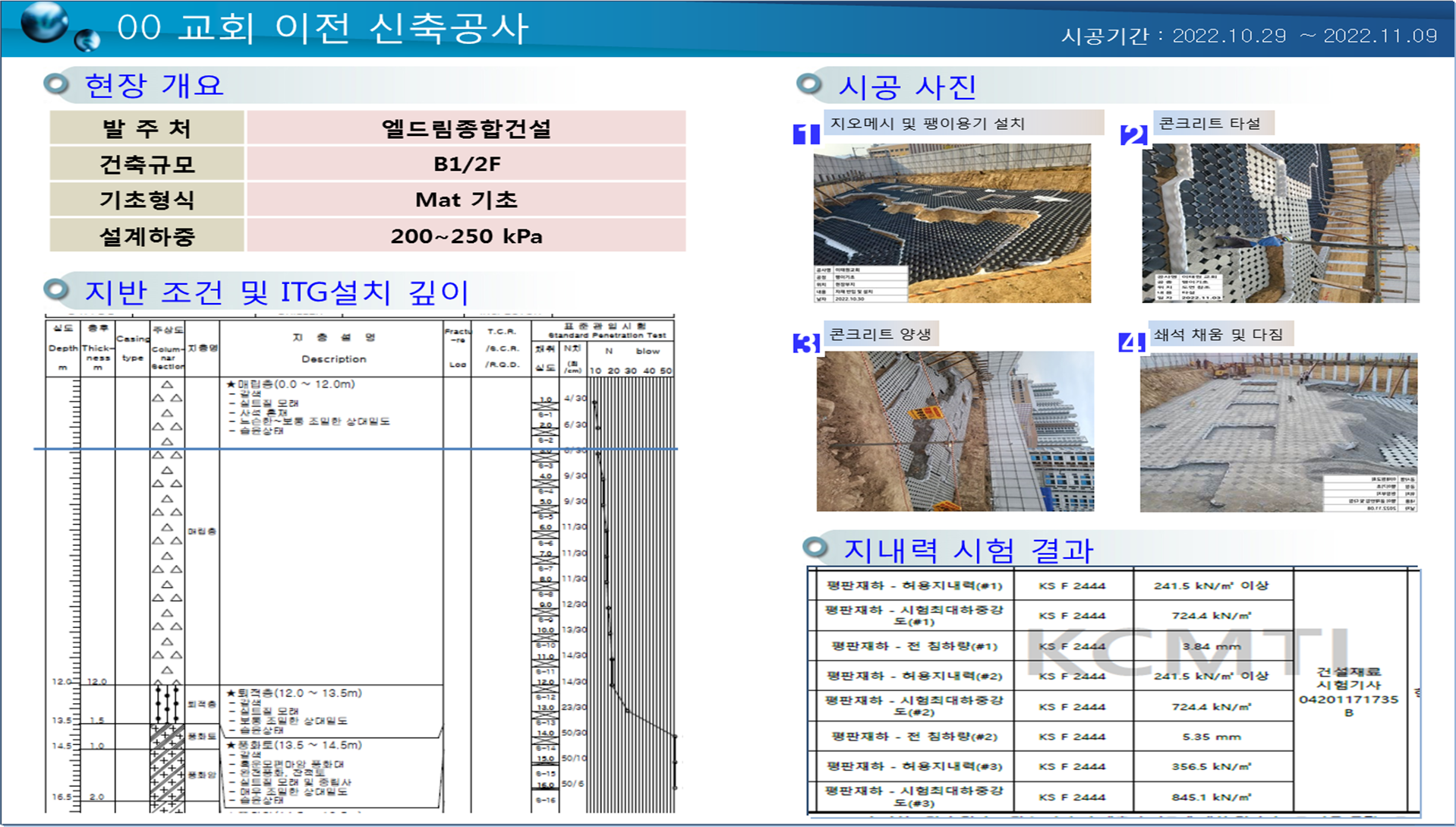Click the '평판재하 - 허용지내력(#1)' row label
The width and height of the screenshot is (1456, 827).
pyautogui.click(x=915, y=586)
